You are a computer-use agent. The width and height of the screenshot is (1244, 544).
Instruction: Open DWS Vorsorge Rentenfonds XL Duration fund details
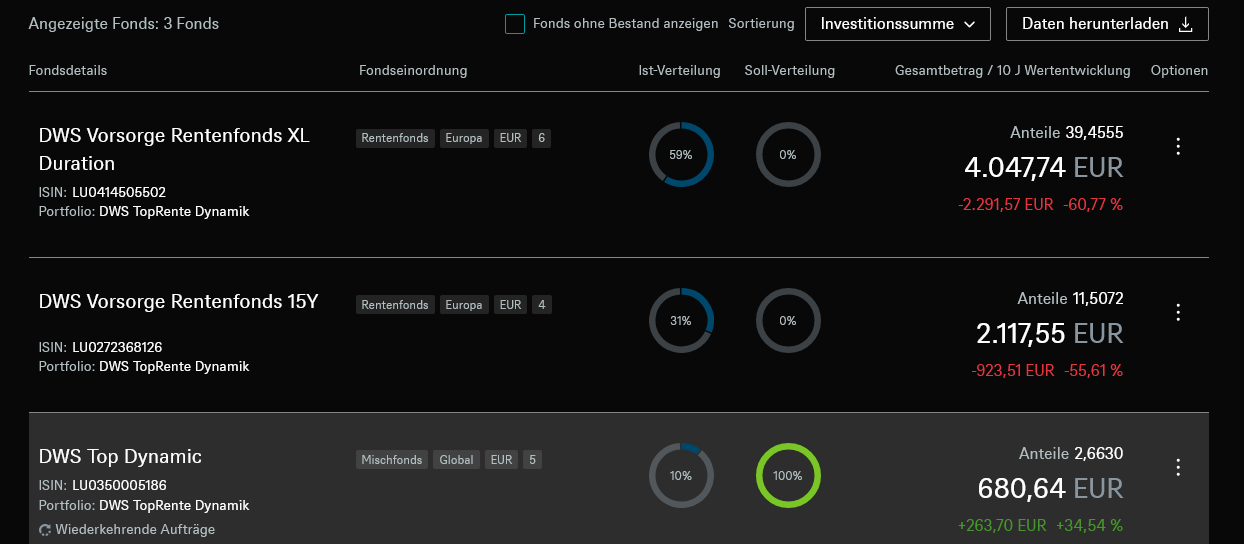point(174,149)
